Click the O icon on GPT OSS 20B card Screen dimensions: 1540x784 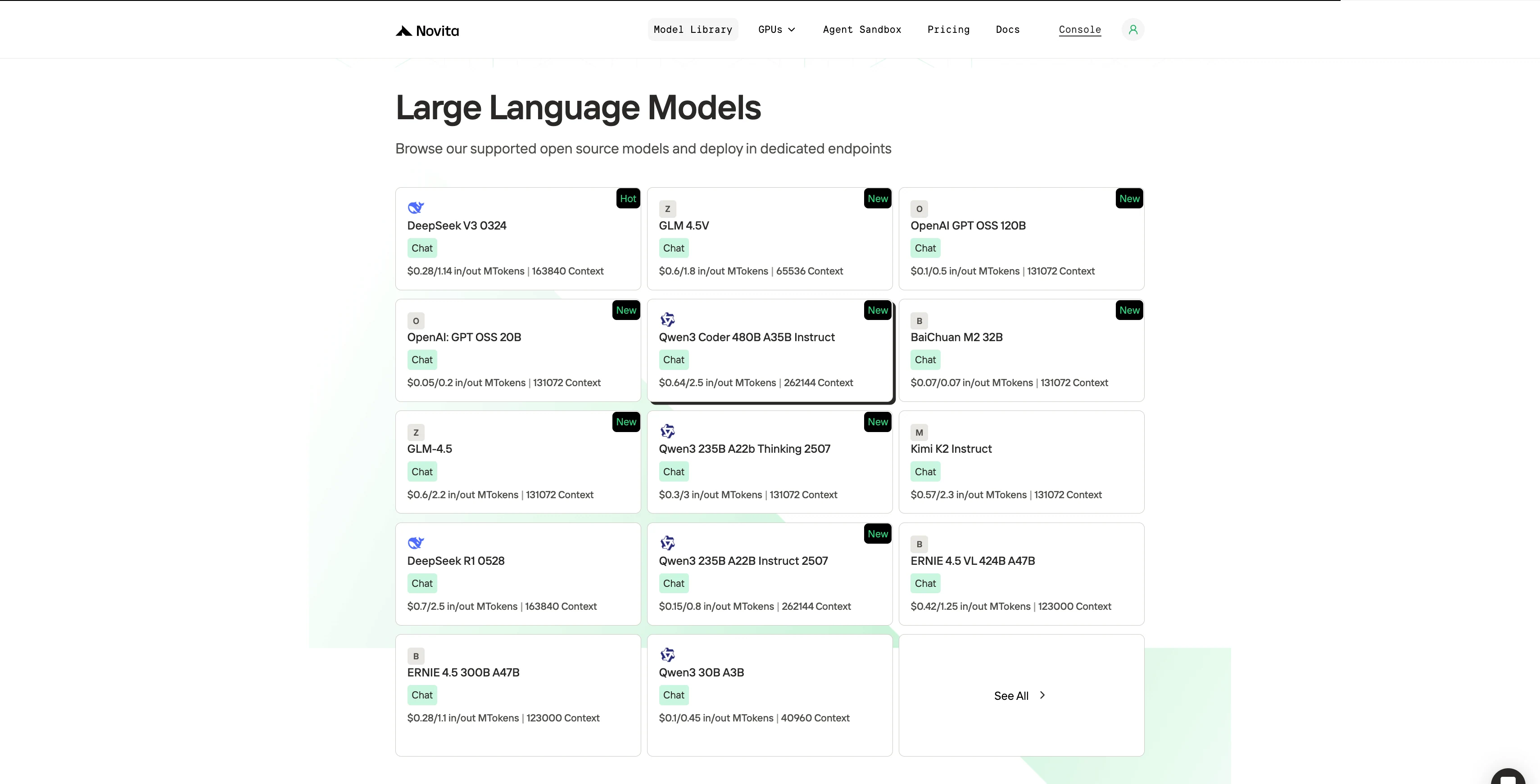coord(416,320)
